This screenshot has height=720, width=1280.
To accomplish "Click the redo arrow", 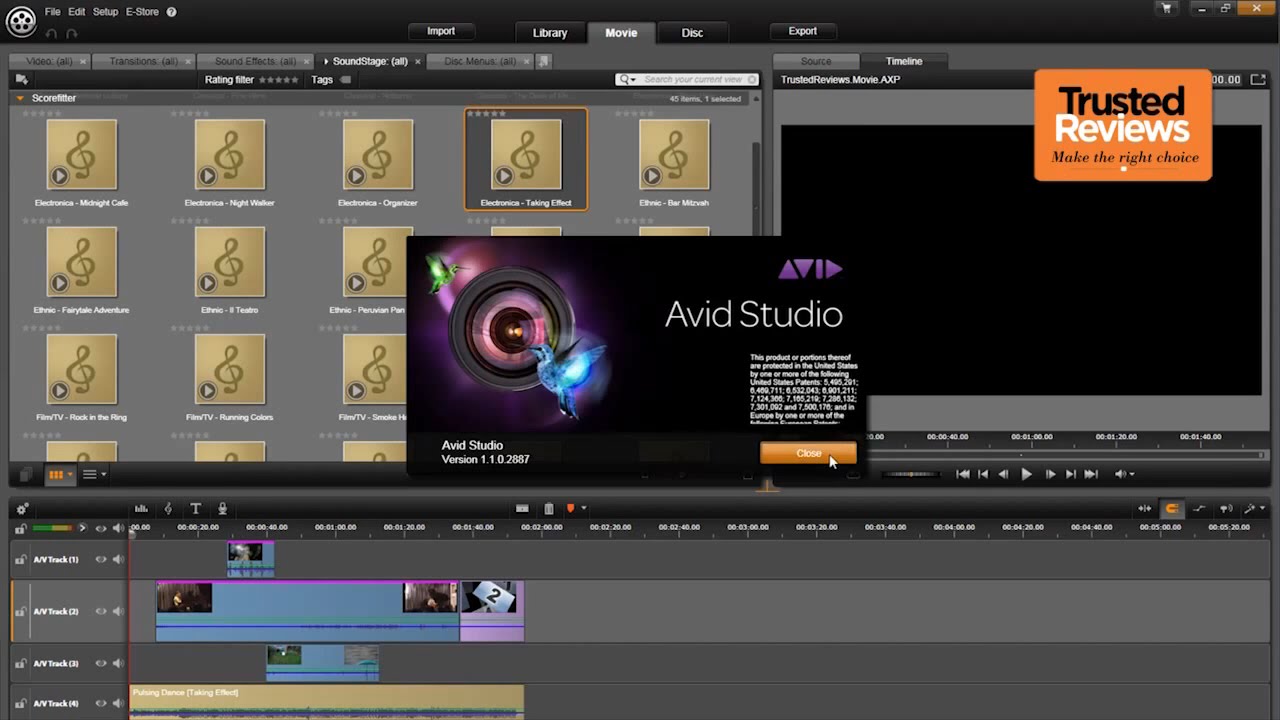I will [x=70, y=34].
